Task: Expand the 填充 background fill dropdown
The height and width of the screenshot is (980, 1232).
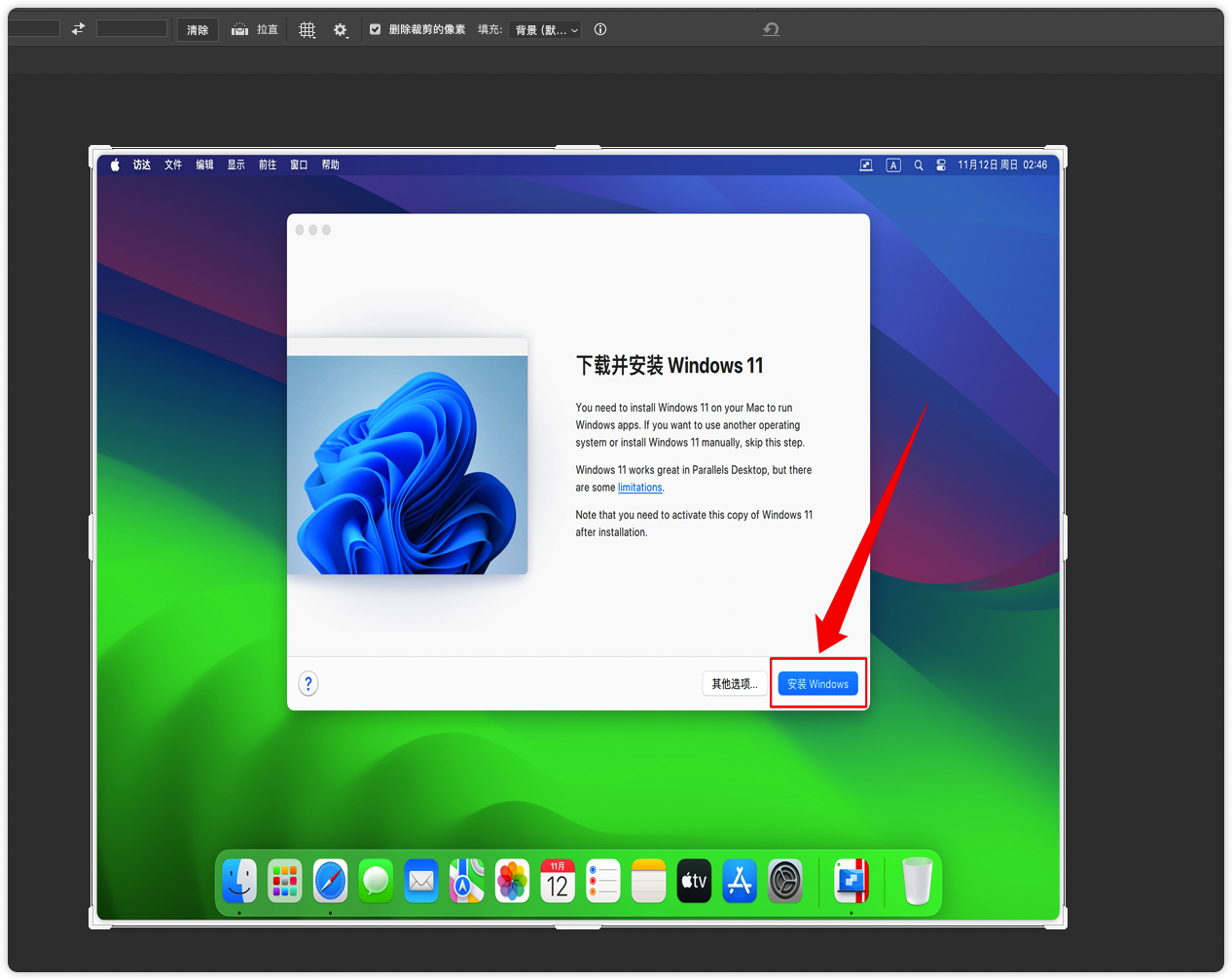Action: [x=545, y=30]
